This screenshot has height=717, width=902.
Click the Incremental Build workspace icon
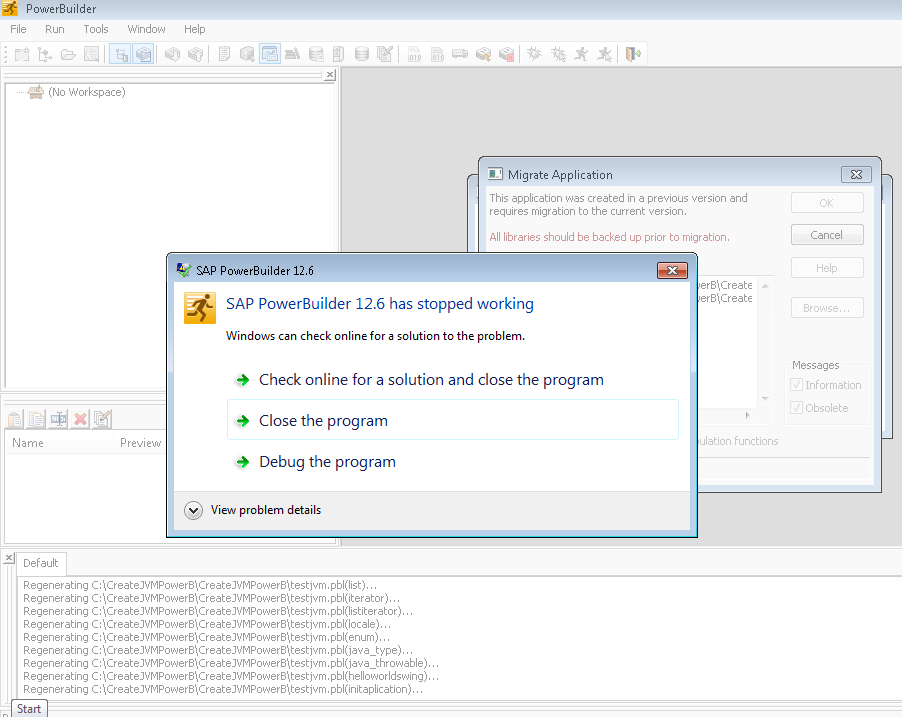(414, 54)
